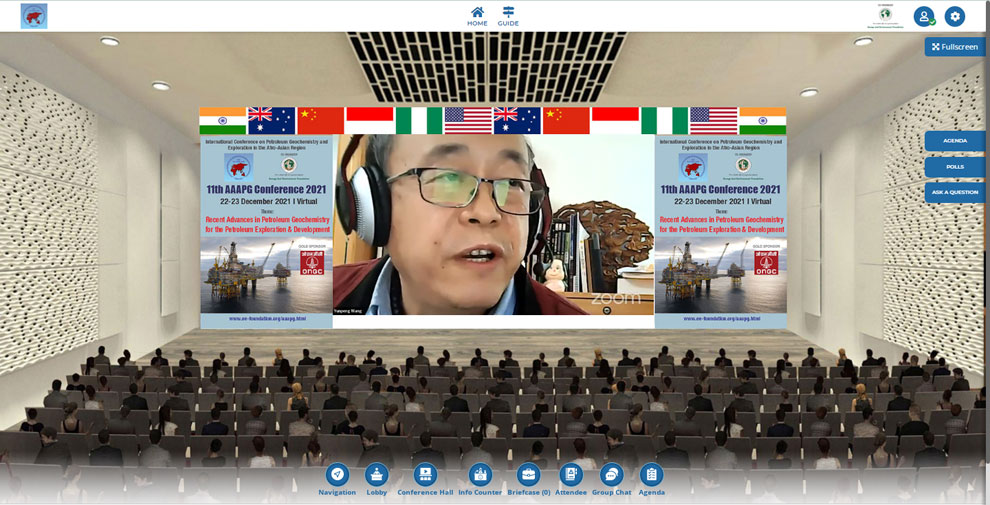Image resolution: width=990 pixels, height=505 pixels.
Task: Go to Home in top navigation
Action: 477,16
